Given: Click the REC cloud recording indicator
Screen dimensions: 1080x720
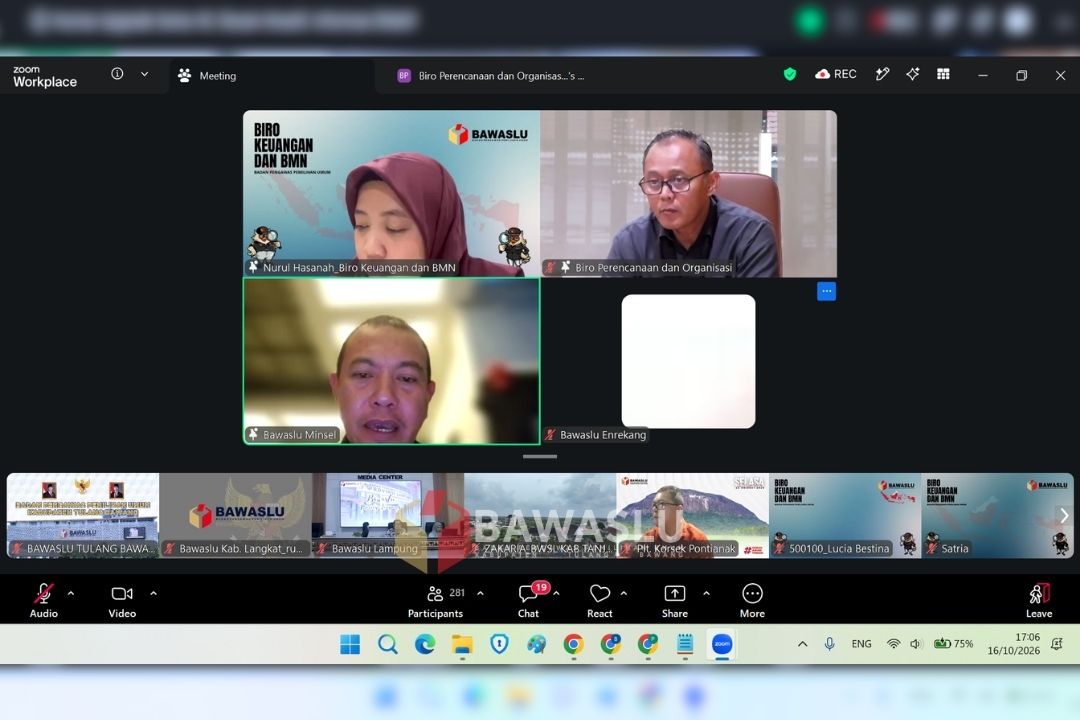Looking at the screenshot, I should coord(835,74).
